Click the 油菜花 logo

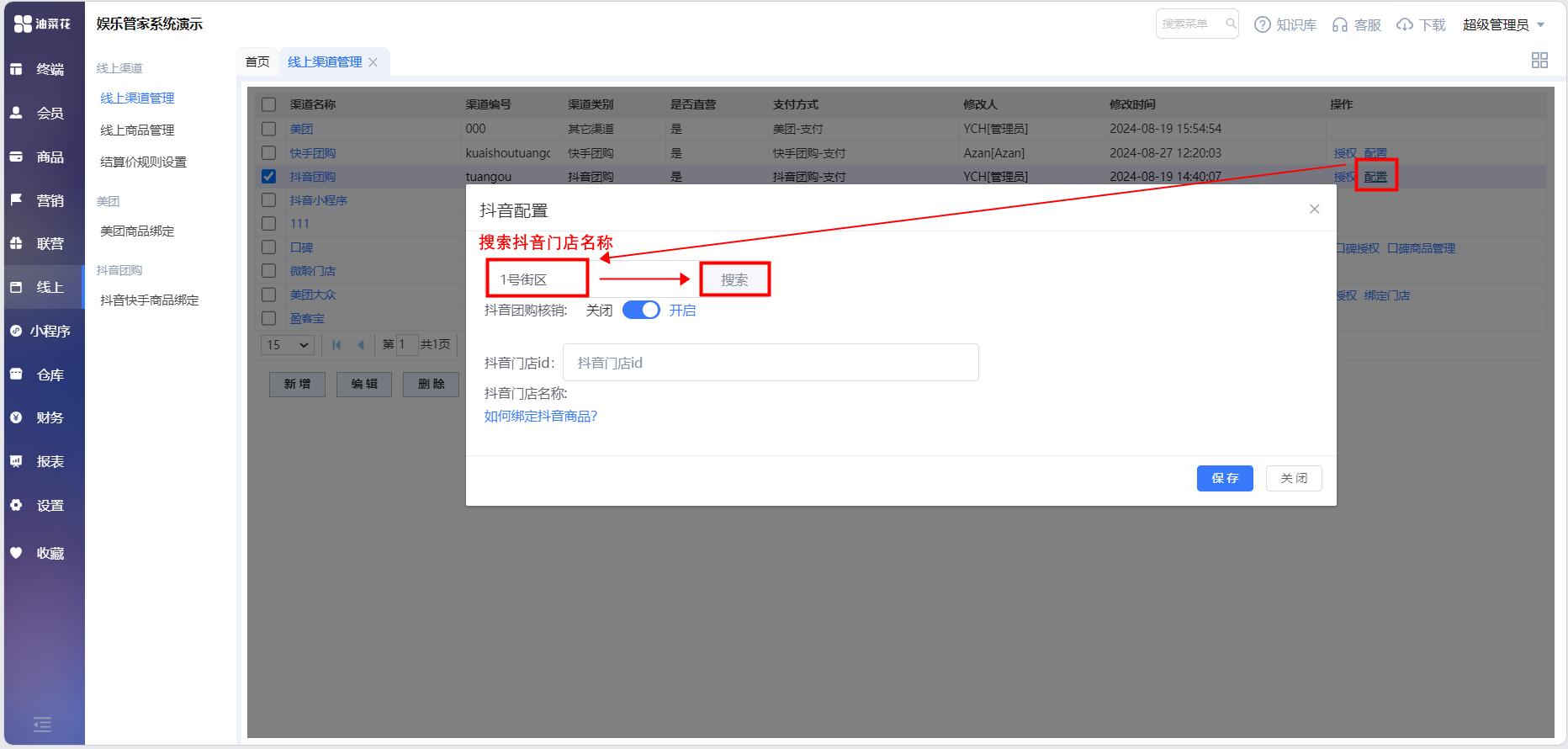(x=42, y=24)
